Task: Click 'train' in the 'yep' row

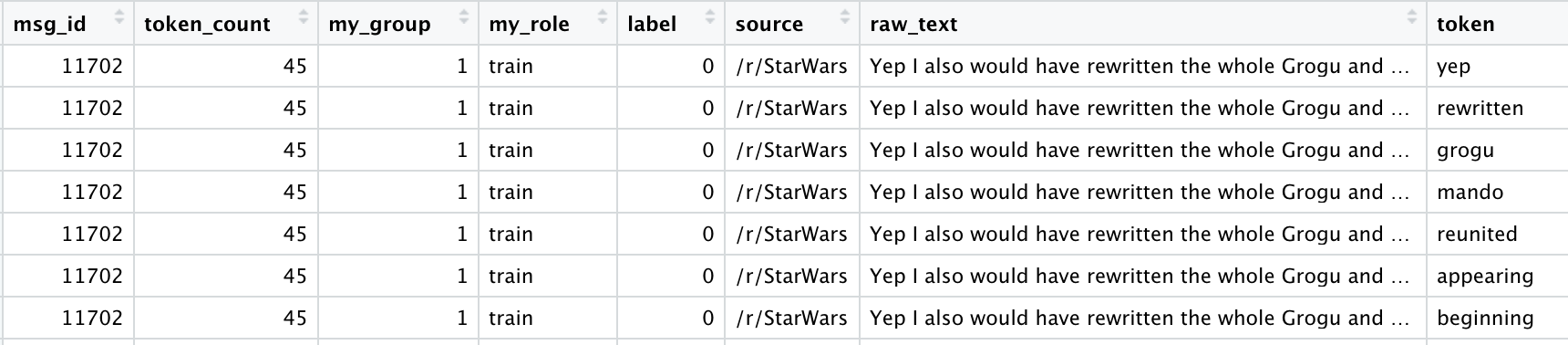Action: tap(511, 67)
